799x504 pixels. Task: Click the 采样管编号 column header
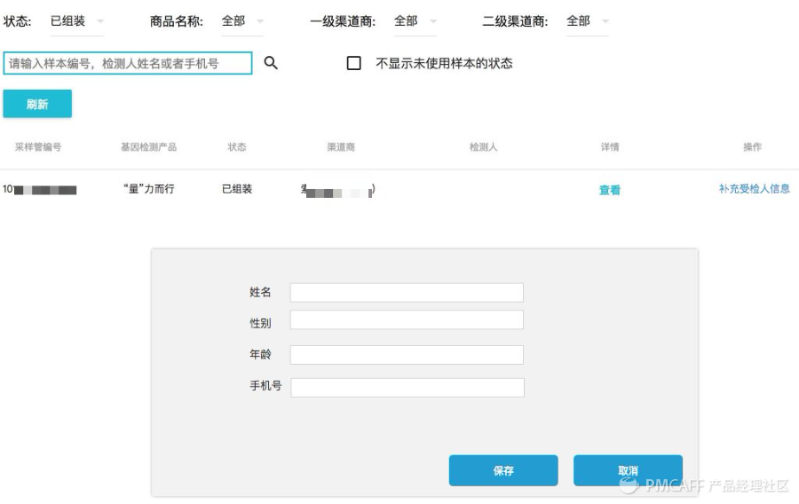click(38, 147)
